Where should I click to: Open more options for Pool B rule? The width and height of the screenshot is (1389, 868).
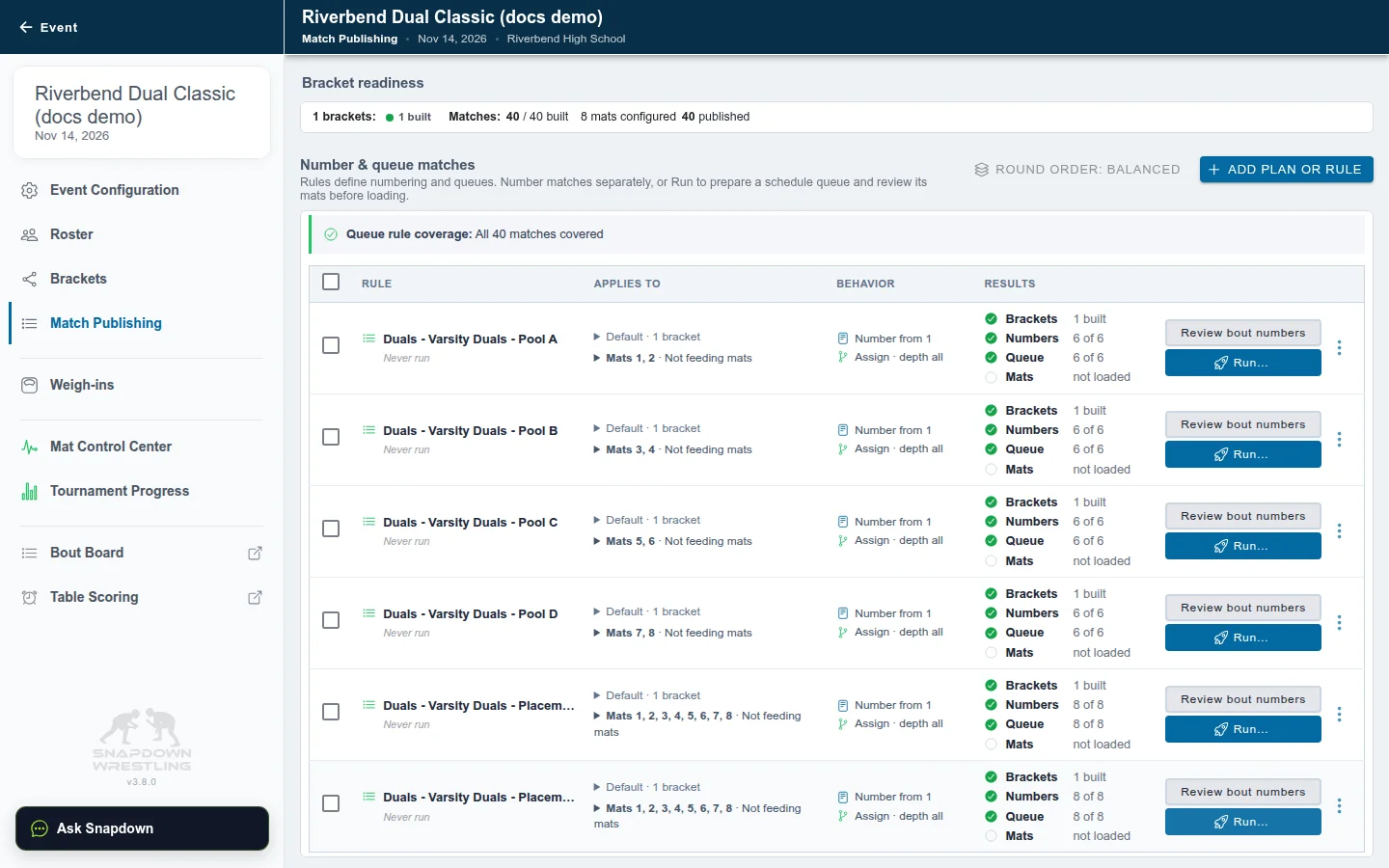click(x=1339, y=440)
